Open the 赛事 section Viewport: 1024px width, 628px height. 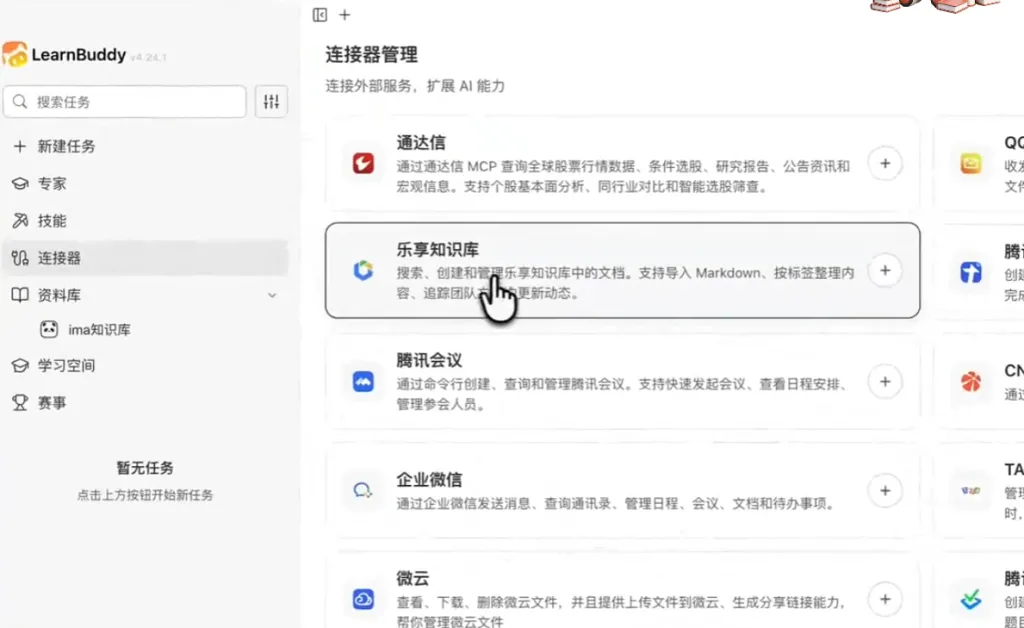[x=146, y=403]
